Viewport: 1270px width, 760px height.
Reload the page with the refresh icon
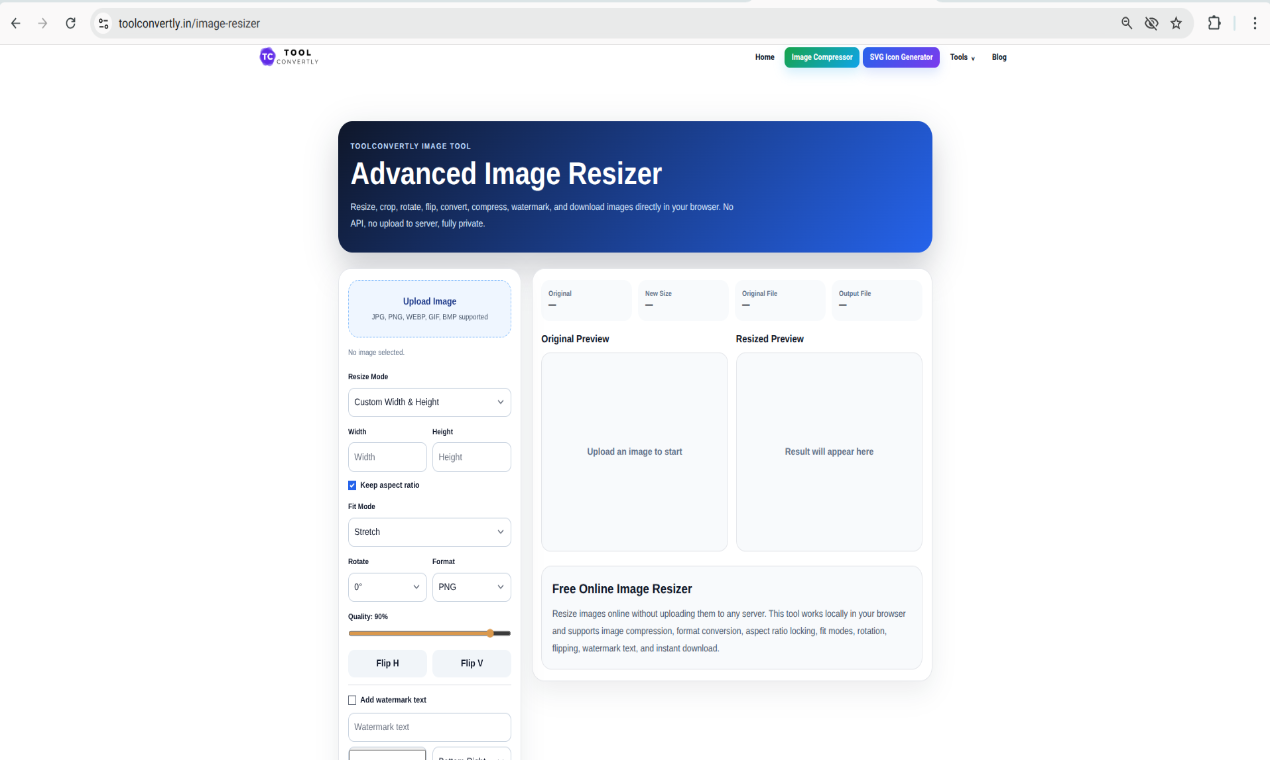point(70,23)
